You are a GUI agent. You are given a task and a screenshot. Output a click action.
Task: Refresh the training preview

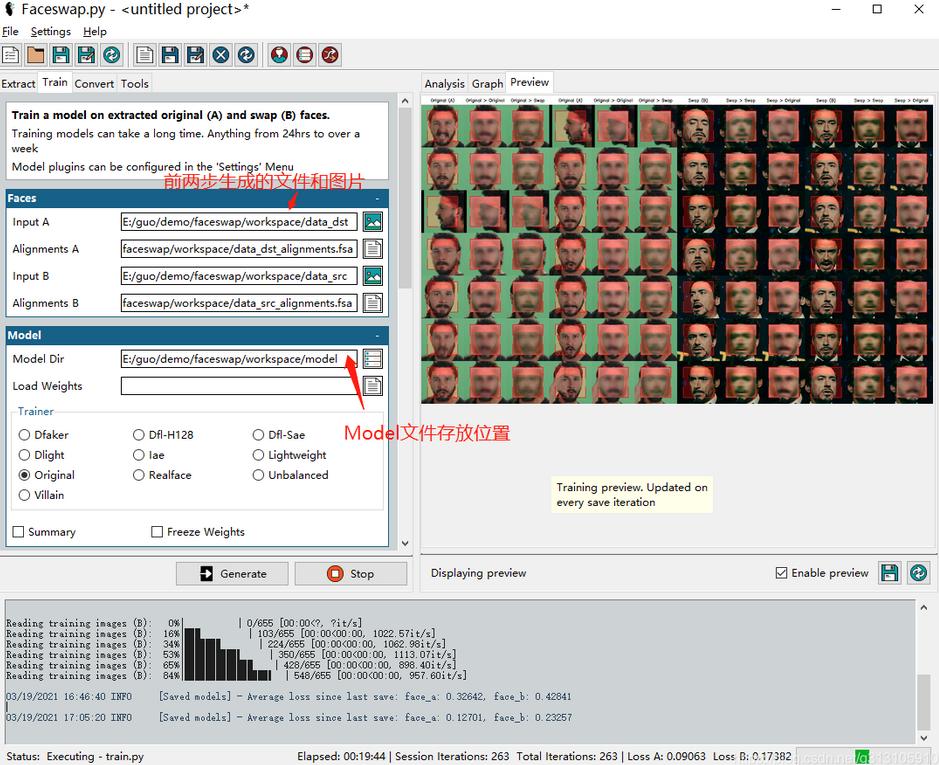918,573
